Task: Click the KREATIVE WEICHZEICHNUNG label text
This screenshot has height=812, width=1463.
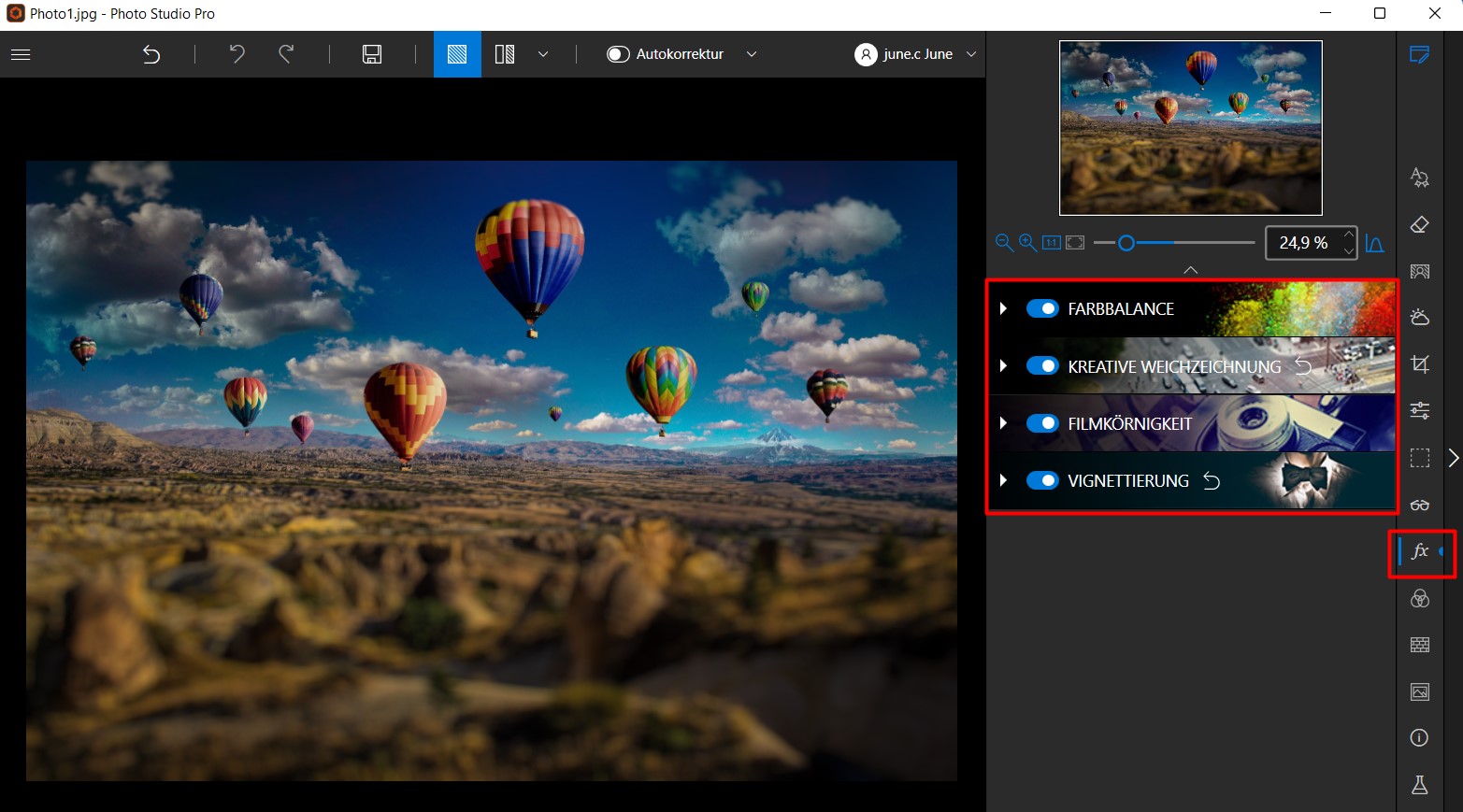Action: 1174,367
